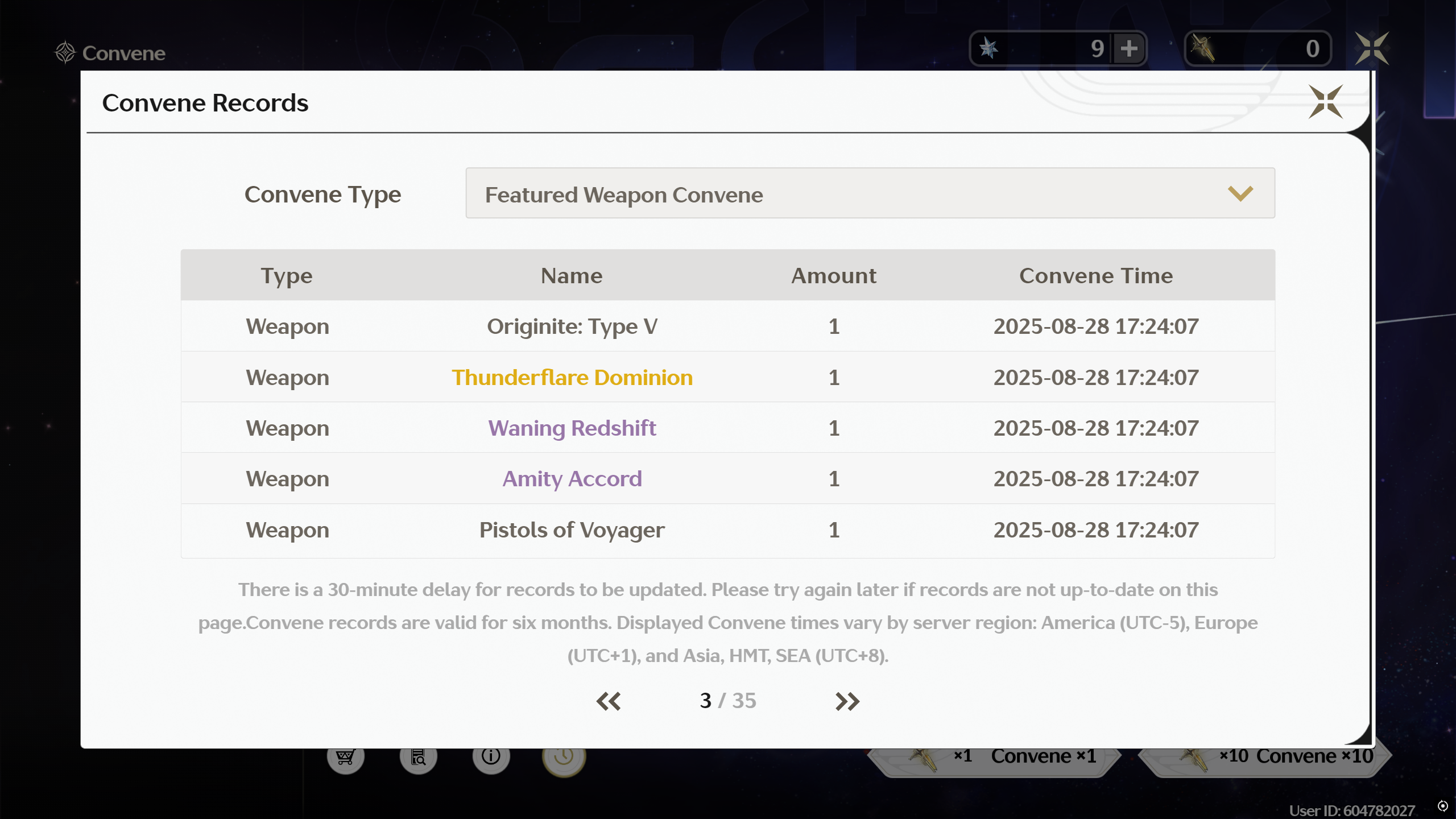The image size is (1456, 819).
Task: Click the plus icon next to currency
Action: (x=1129, y=49)
